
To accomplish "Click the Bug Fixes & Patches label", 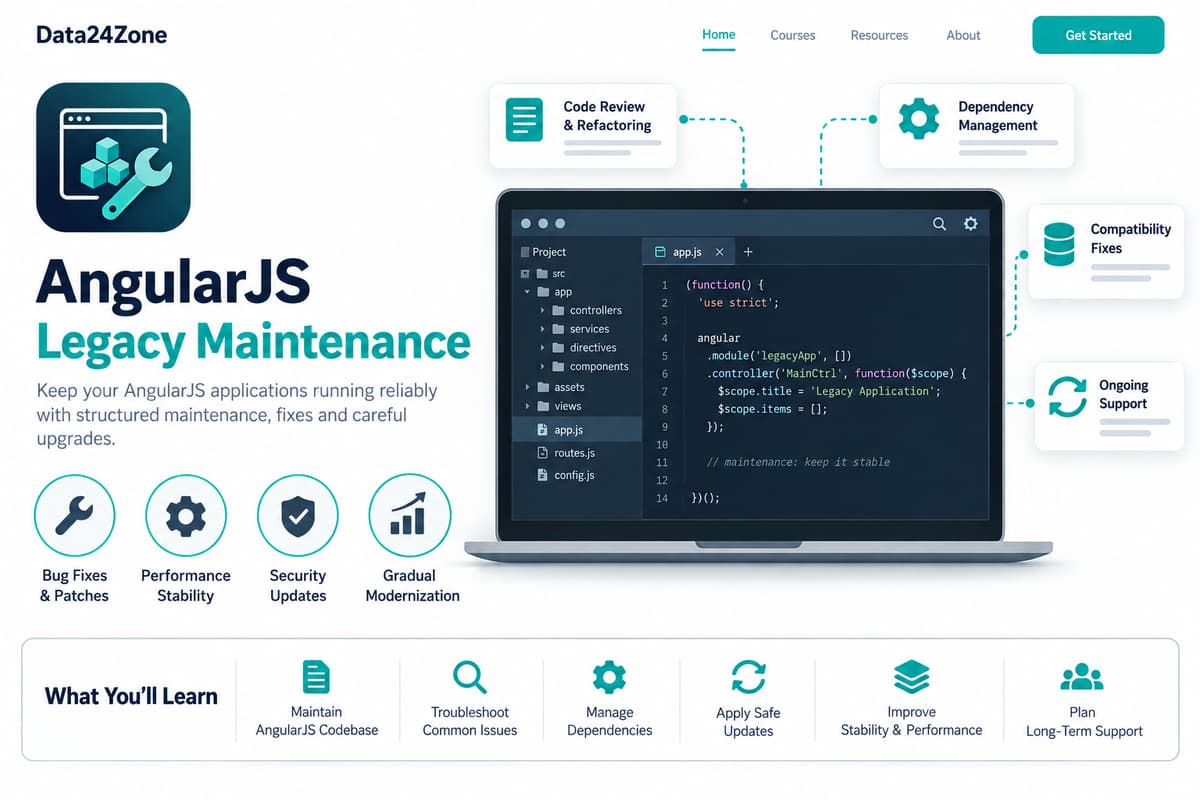I will [x=74, y=585].
